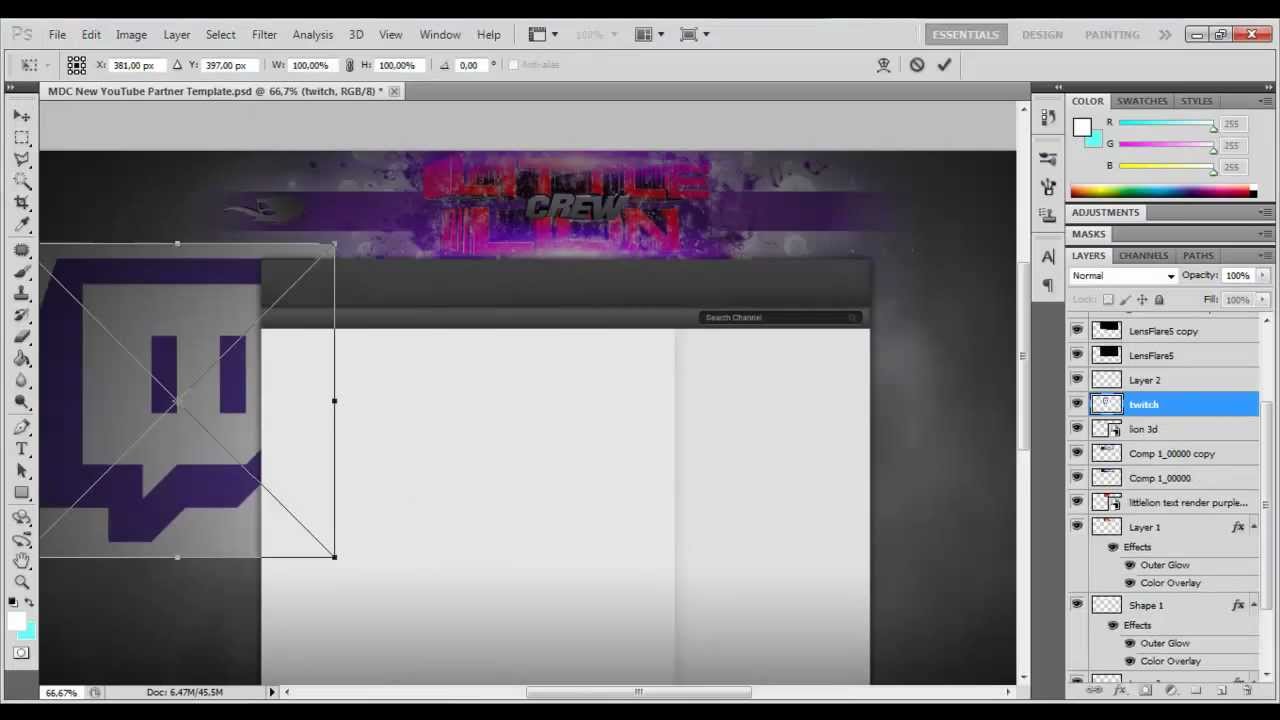Hide the LensFlare5 copy layer
This screenshot has height=720, width=1280.
coord(1077,330)
